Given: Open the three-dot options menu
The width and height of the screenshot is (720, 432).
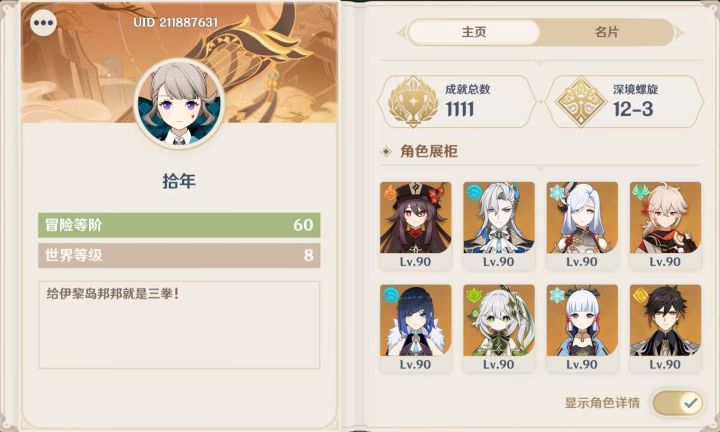Looking at the screenshot, I should click(44, 22).
